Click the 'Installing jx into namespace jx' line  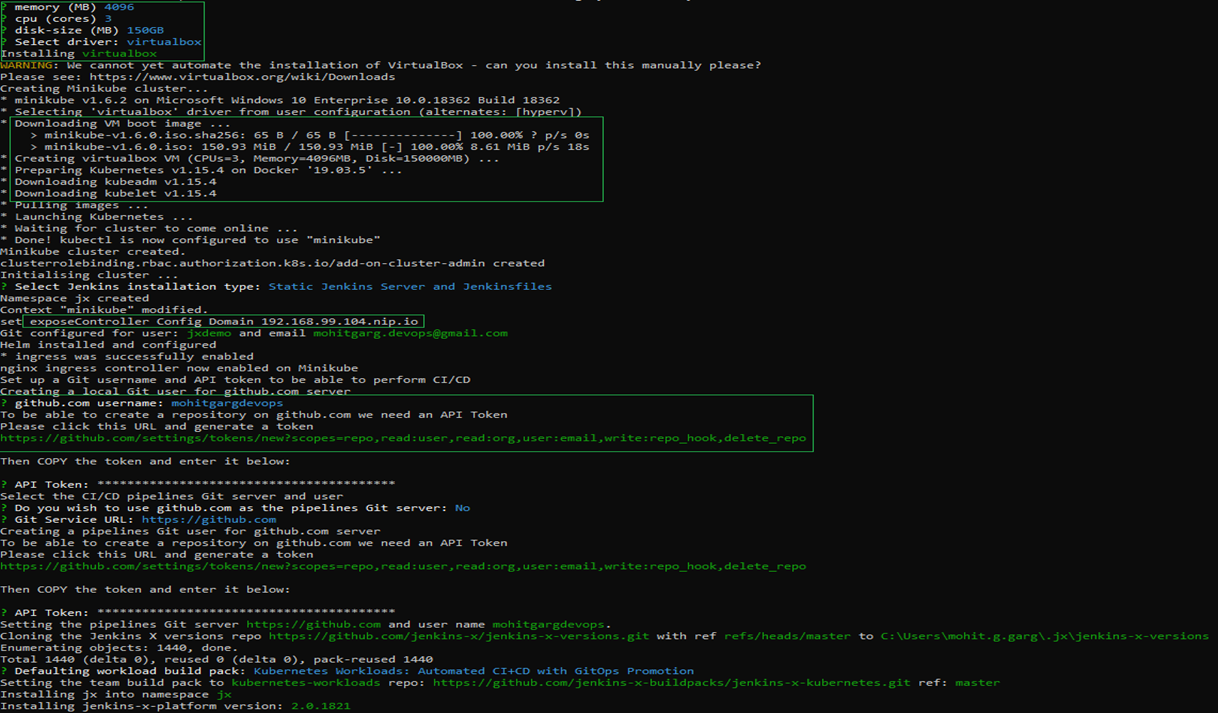click(x=115, y=695)
